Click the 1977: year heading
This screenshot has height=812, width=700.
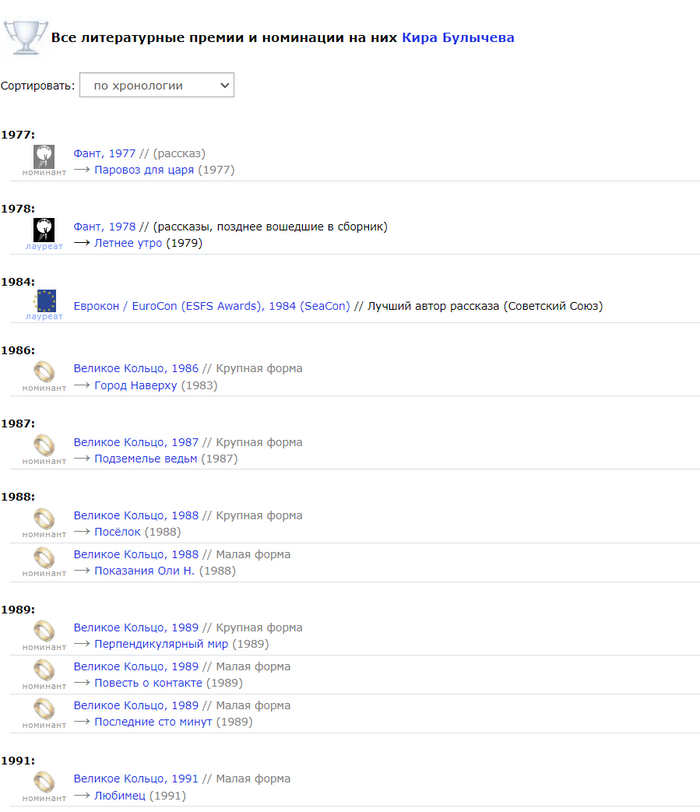[18, 135]
